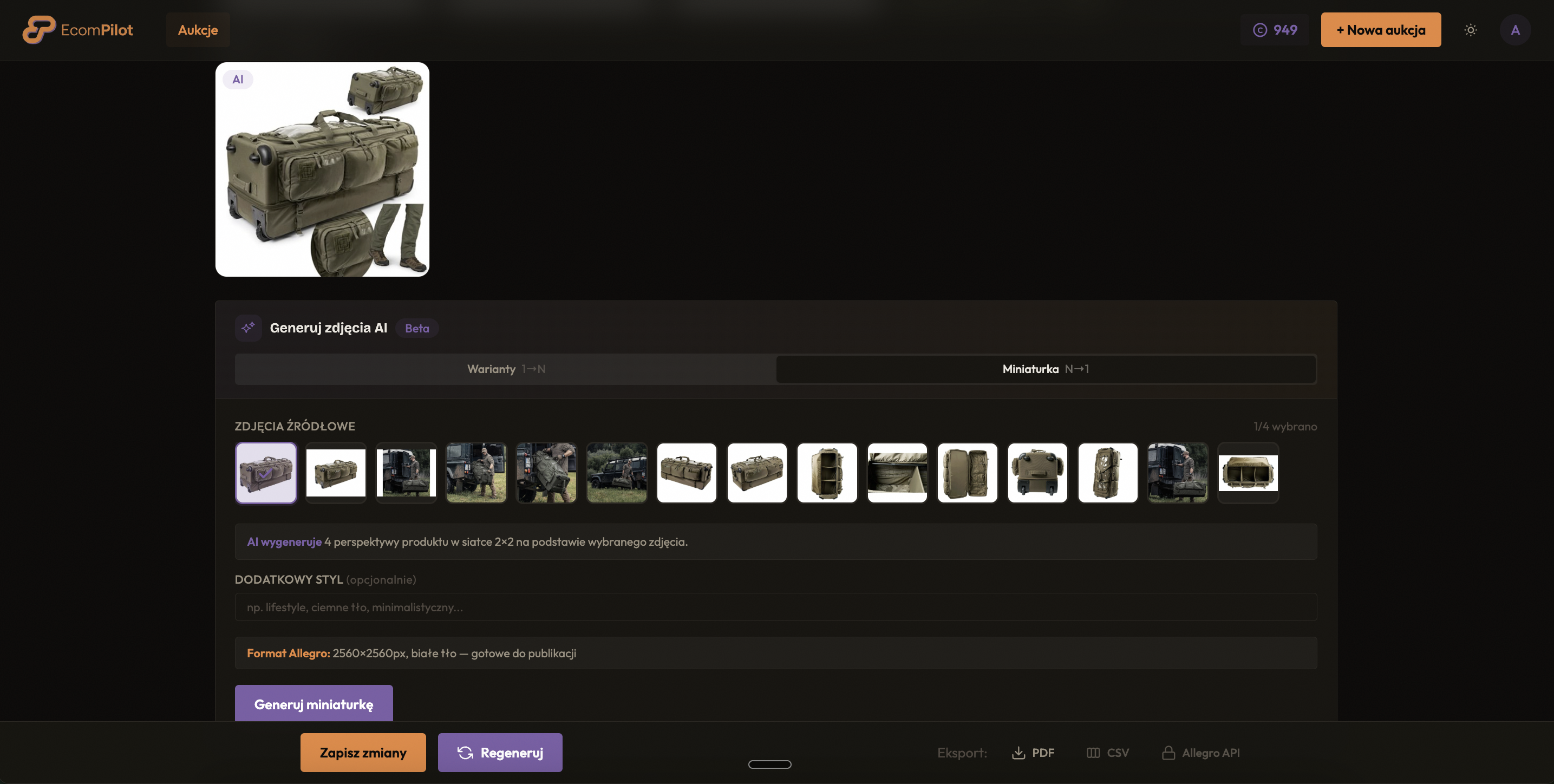The height and width of the screenshot is (784, 1554).
Task: Click the AI sparkles icon beside Generuj zdjęcia
Action: click(248, 328)
